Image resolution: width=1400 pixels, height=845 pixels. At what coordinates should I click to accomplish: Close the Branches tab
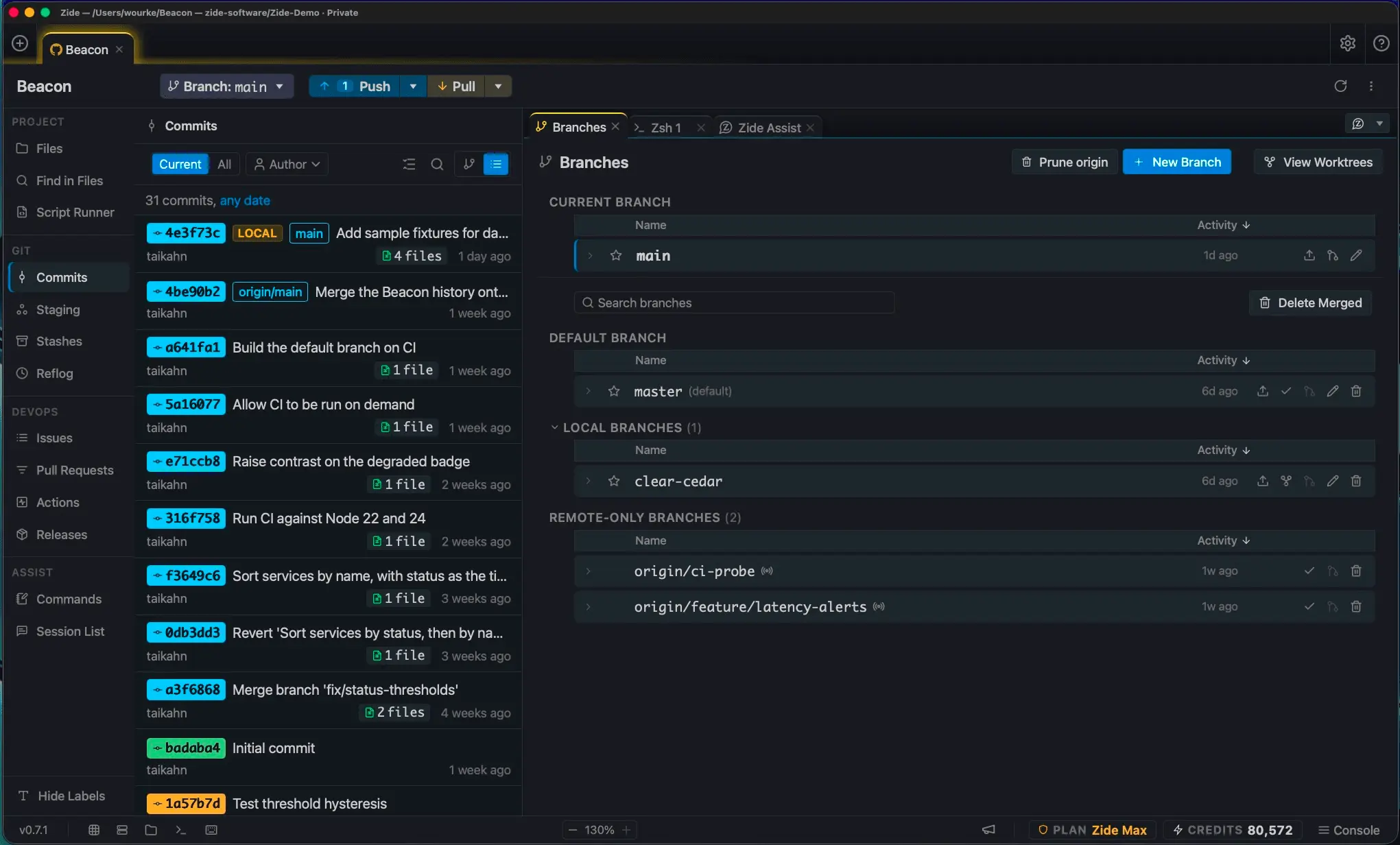coord(615,126)
